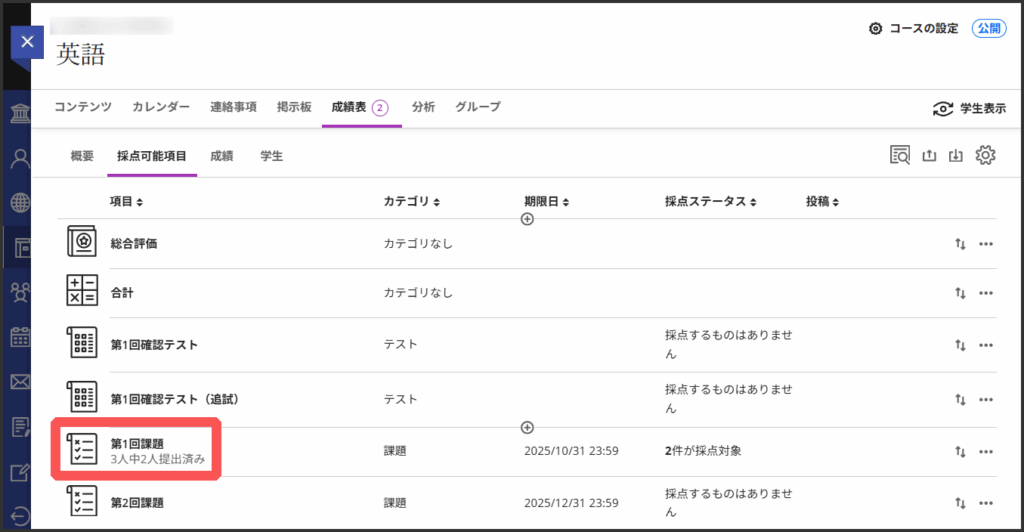Open more options for 総合評価 row
The image size is (1024, 532).
986,244
